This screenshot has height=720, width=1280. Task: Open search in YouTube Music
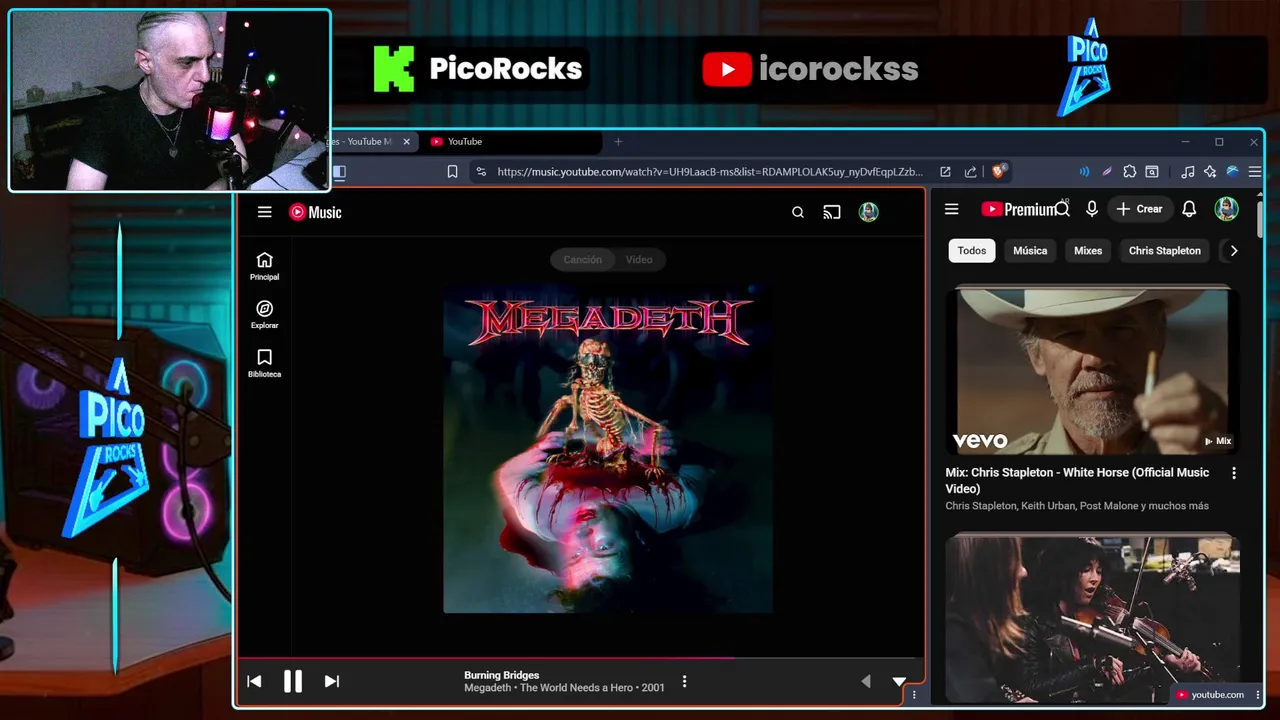click(x=798, y=212)
